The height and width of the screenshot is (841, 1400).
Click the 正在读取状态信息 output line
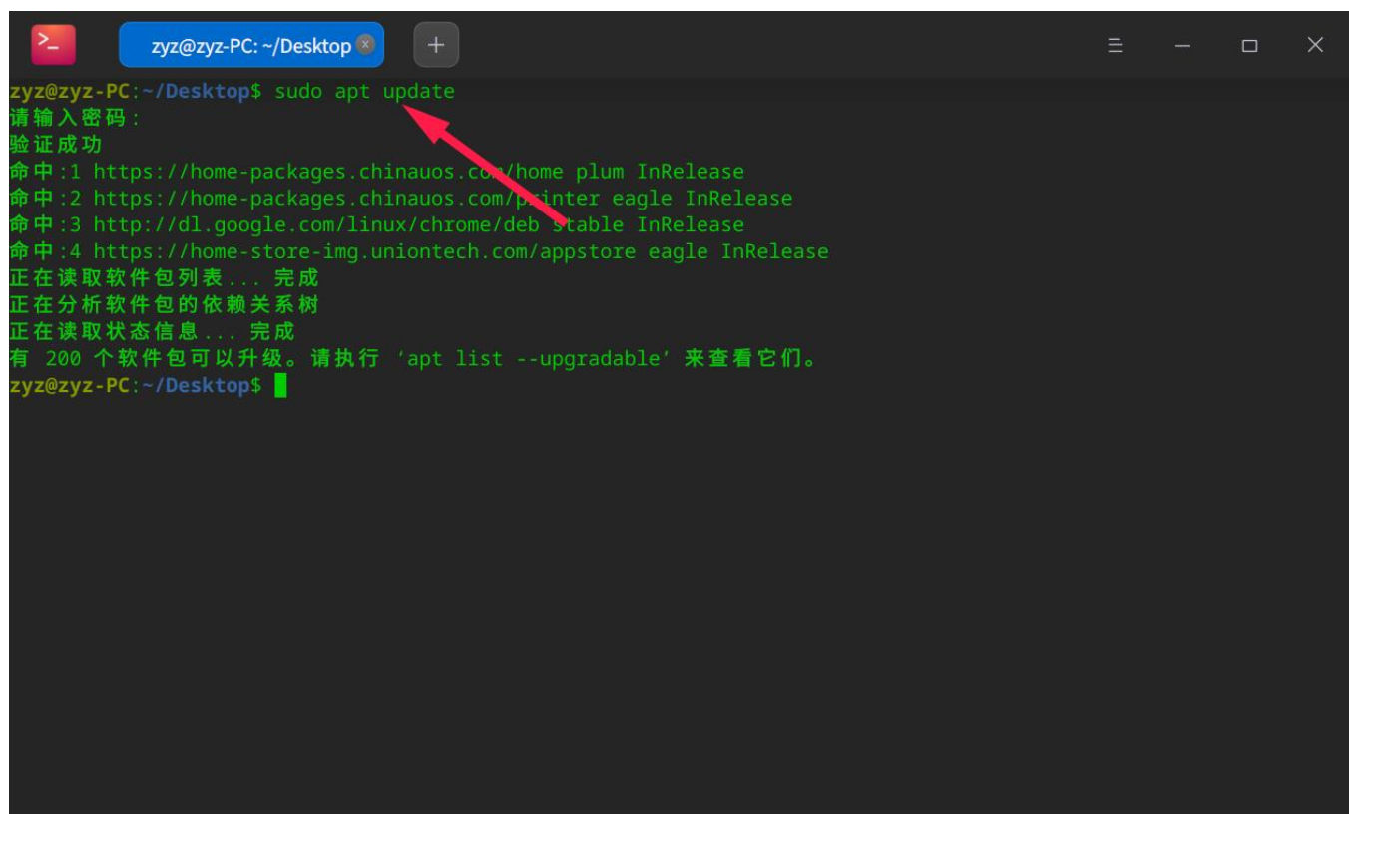(x=152, y=332)
